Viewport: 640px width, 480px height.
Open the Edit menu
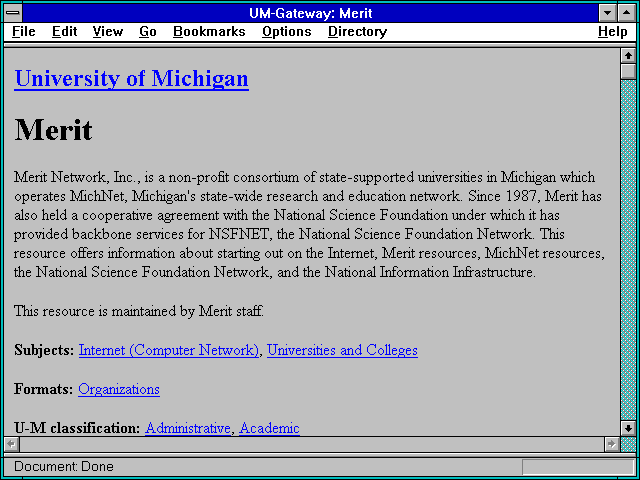coord(64,31)
